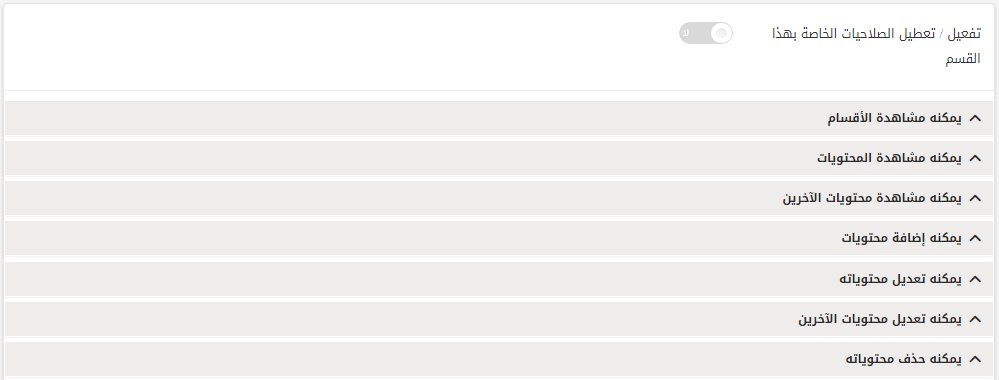
Task: Open the يمكنه إضافة محتويات section title
Action: click(902, 238)
